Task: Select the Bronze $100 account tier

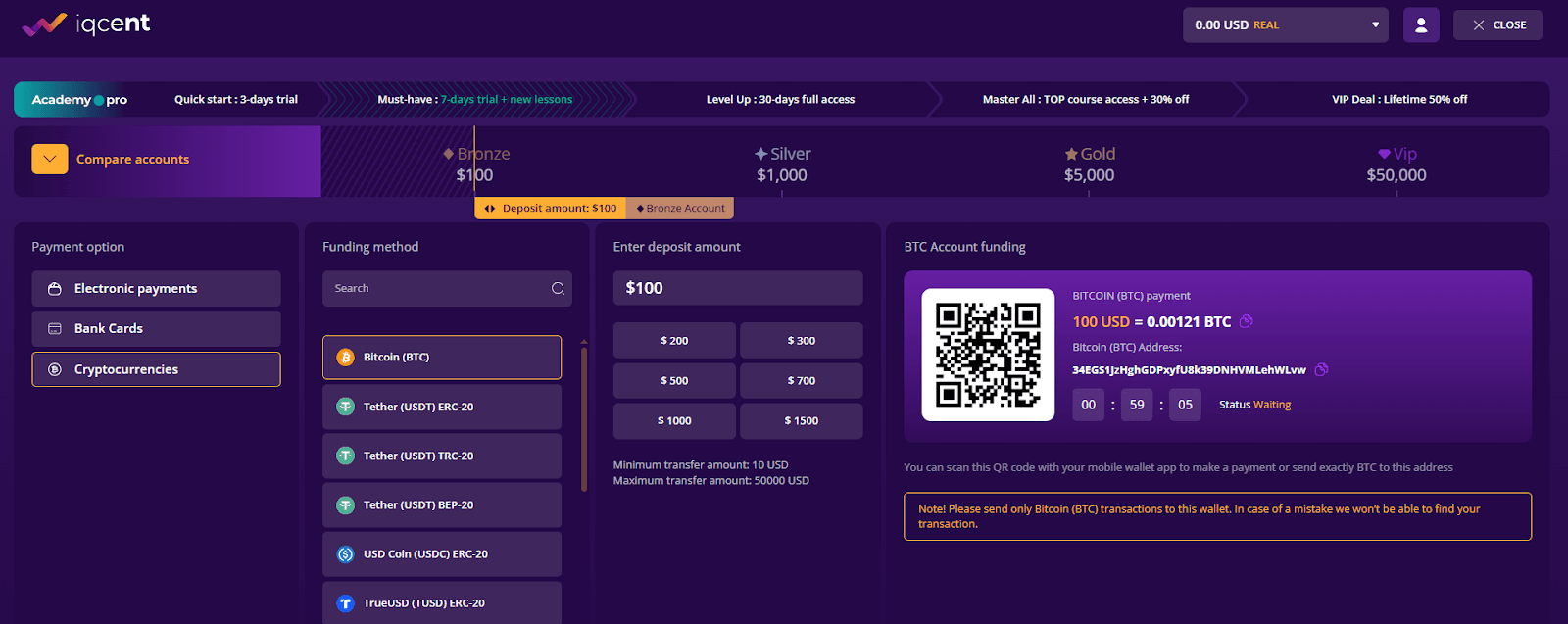Action: (476, 165)
